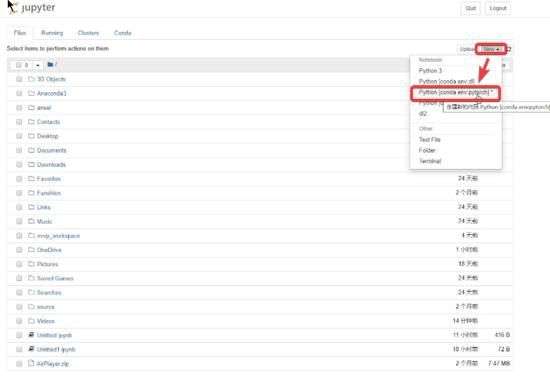Check the box for Downloads
This screenshot has height=379, width=550.
coord(19,165)
